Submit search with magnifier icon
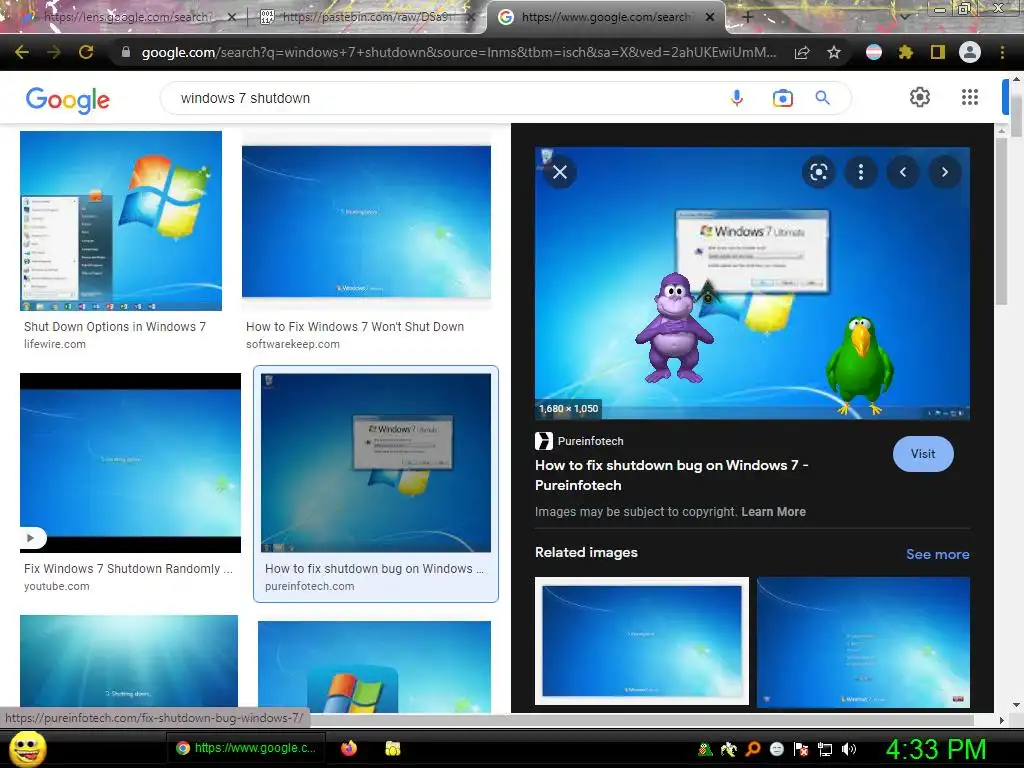 click(x=823, y=98)
